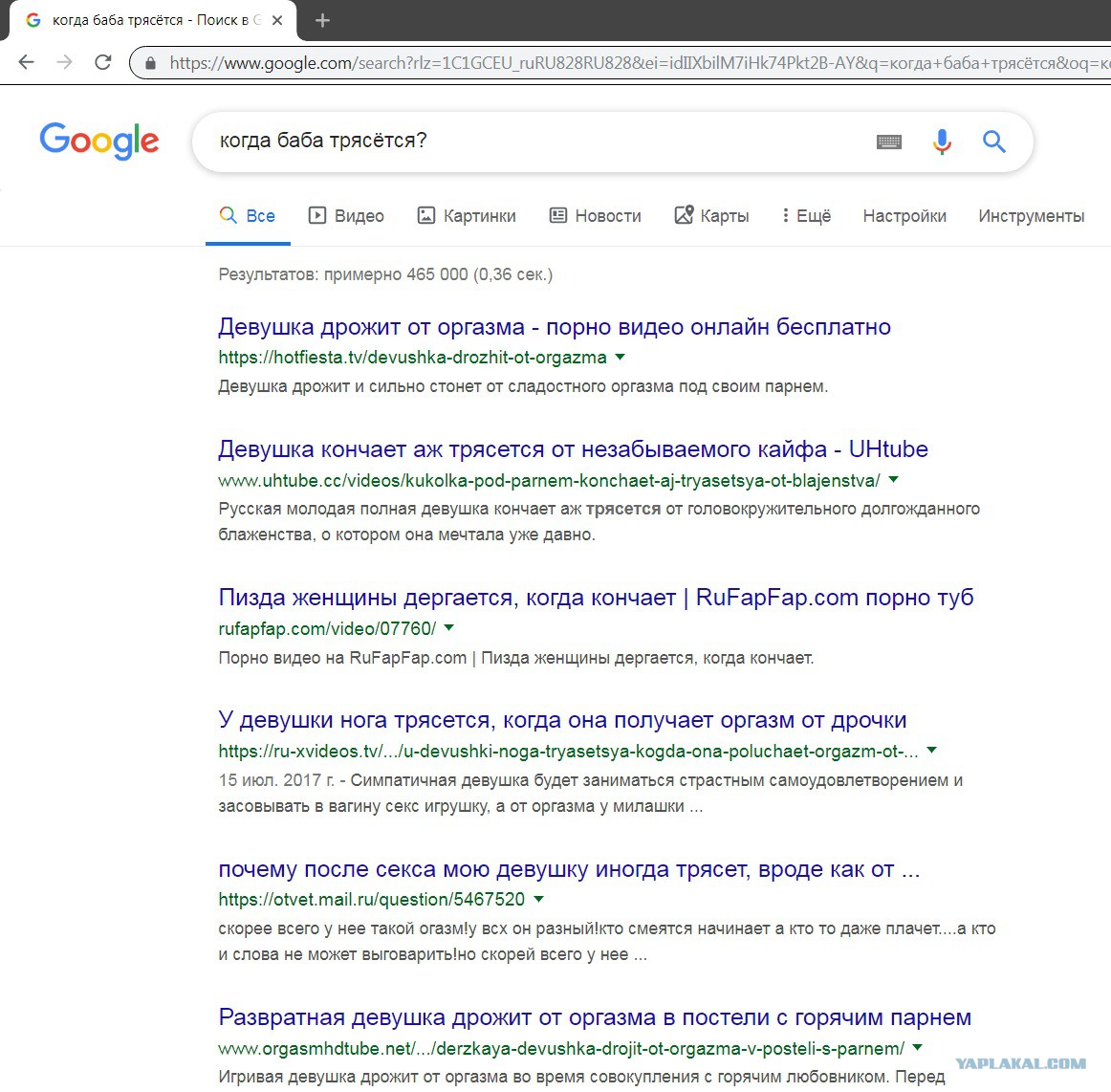Switch to the Видео tab
The image size is (1111, 1092).
tap(346, 215)
